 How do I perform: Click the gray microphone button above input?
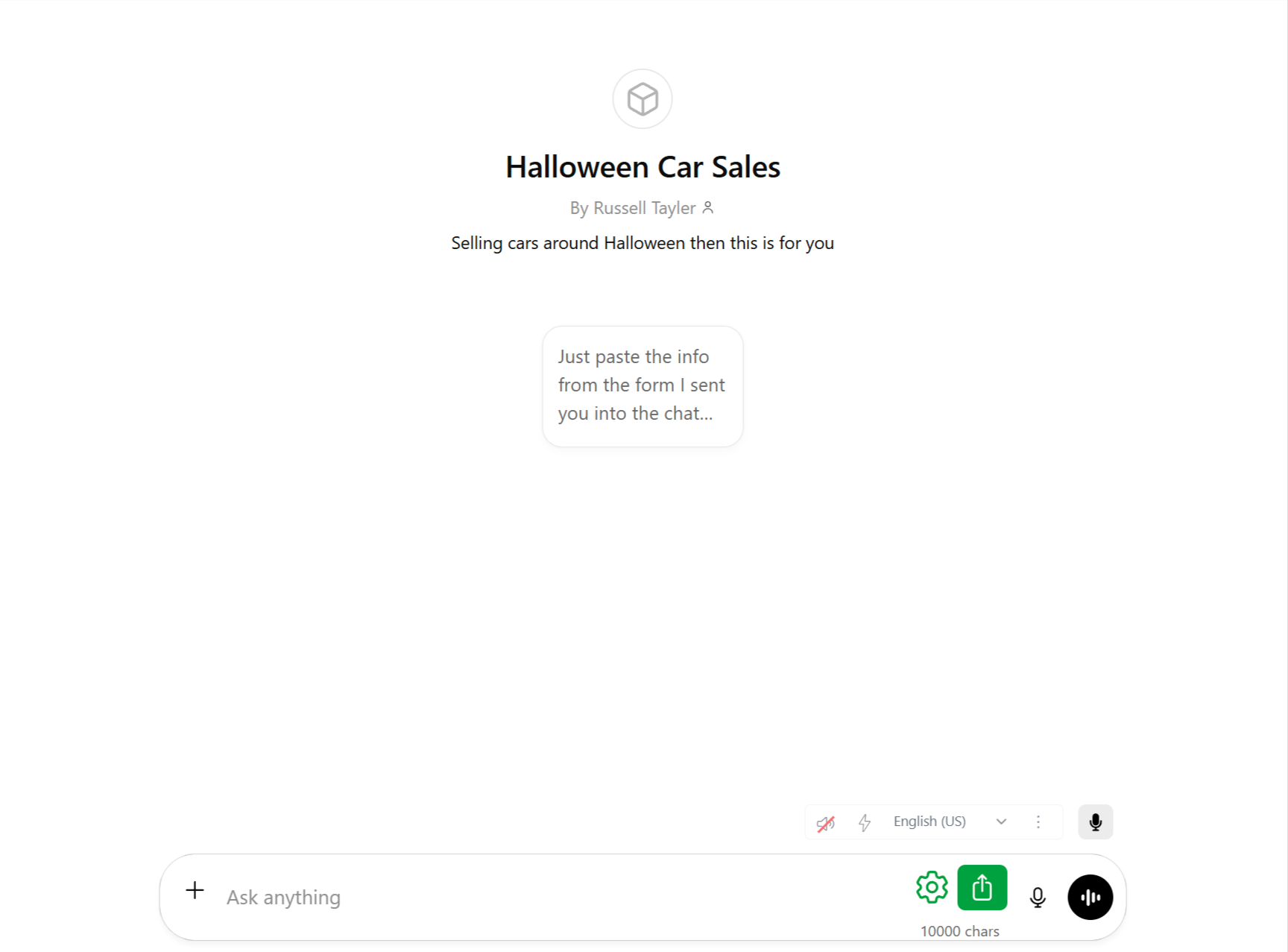pos(1095,822)
